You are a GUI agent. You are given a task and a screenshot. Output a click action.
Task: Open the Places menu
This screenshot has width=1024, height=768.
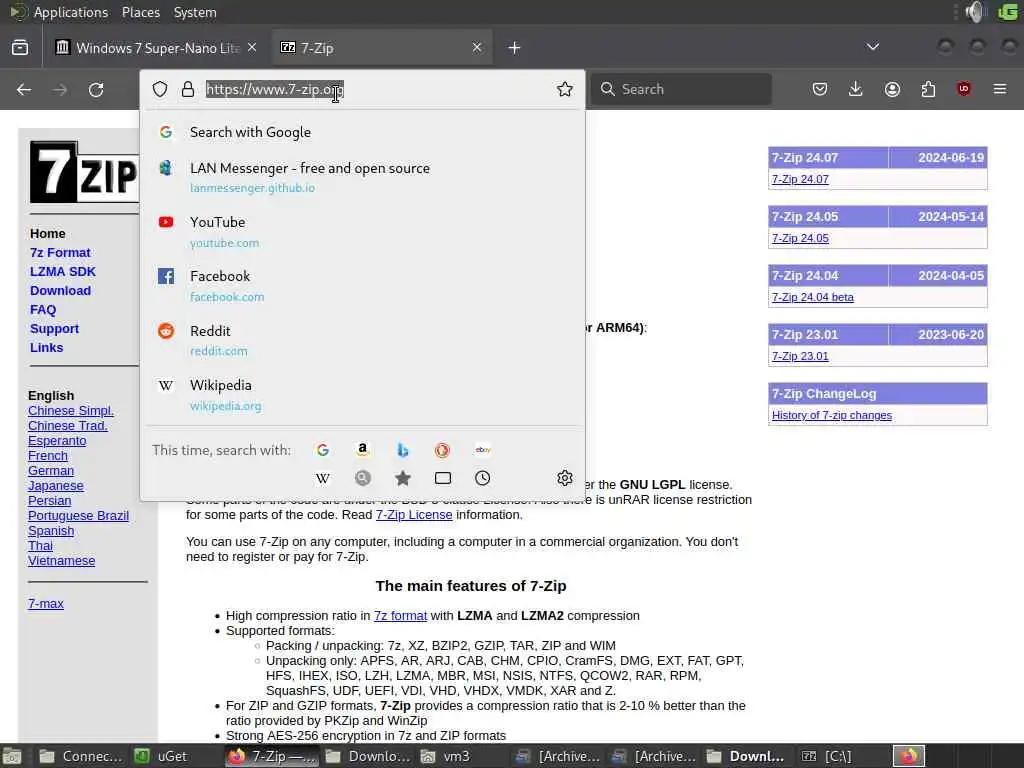pos(140,12)
